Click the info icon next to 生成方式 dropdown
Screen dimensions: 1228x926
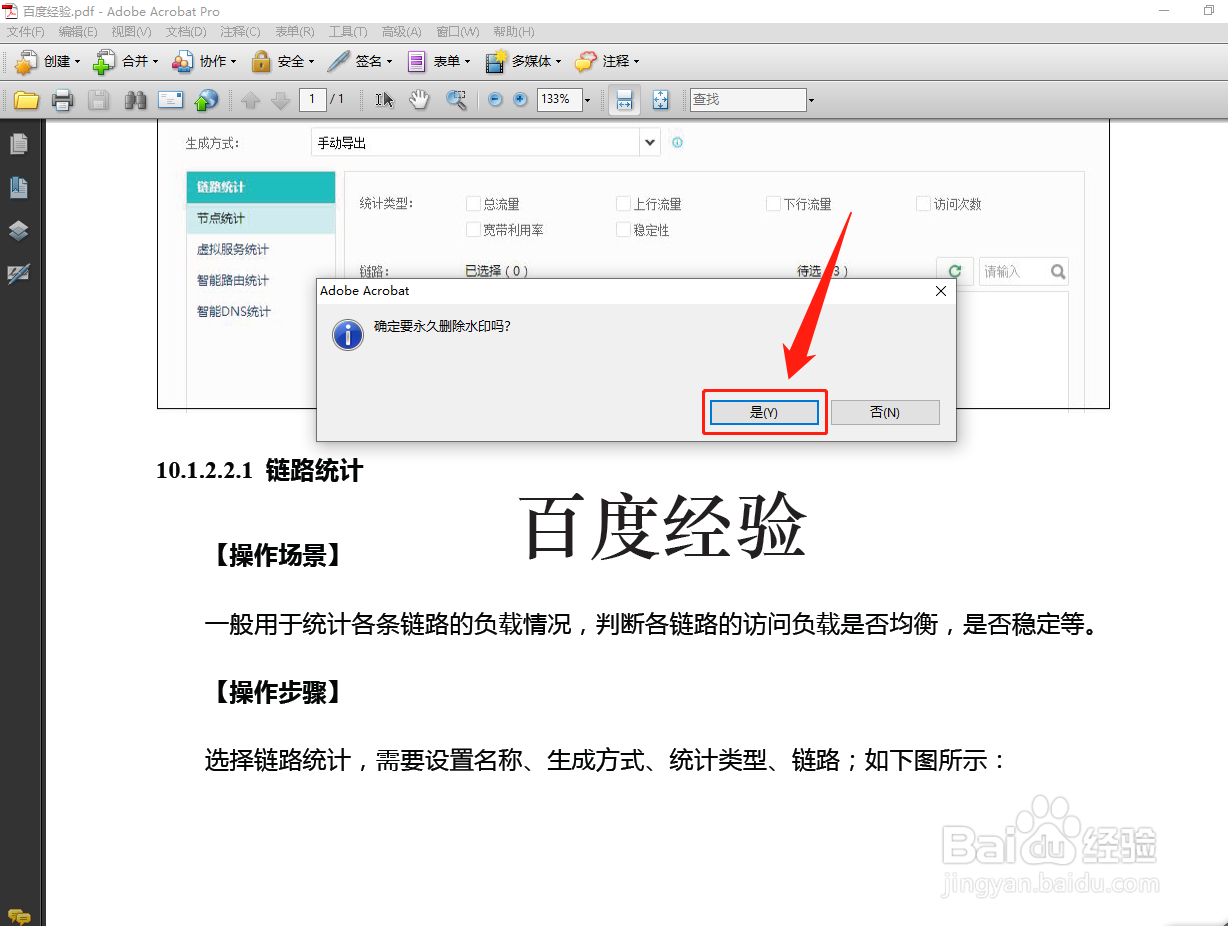tap(677, 143)
